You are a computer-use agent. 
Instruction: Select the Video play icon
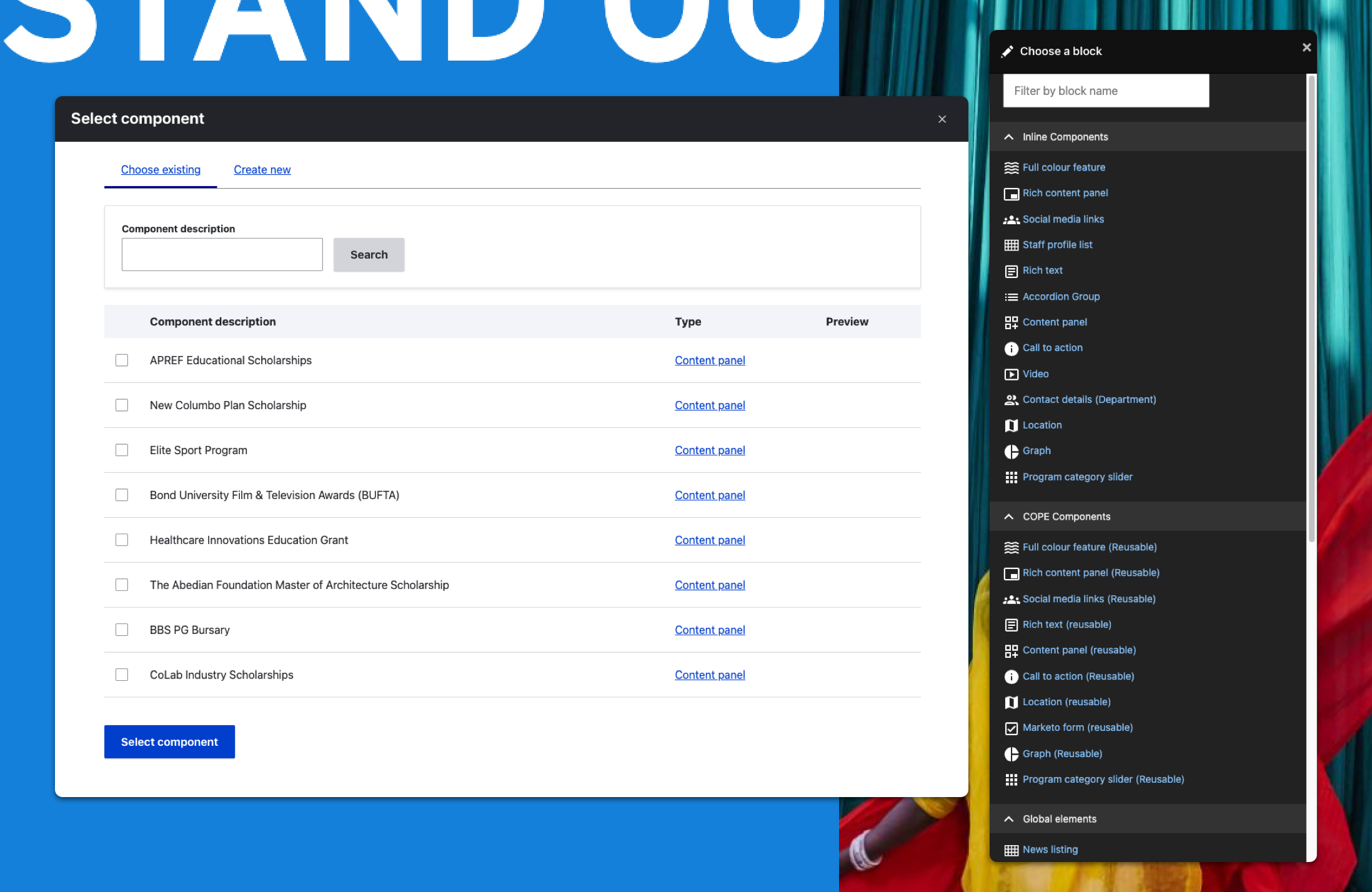click(x=1011, y=374)
